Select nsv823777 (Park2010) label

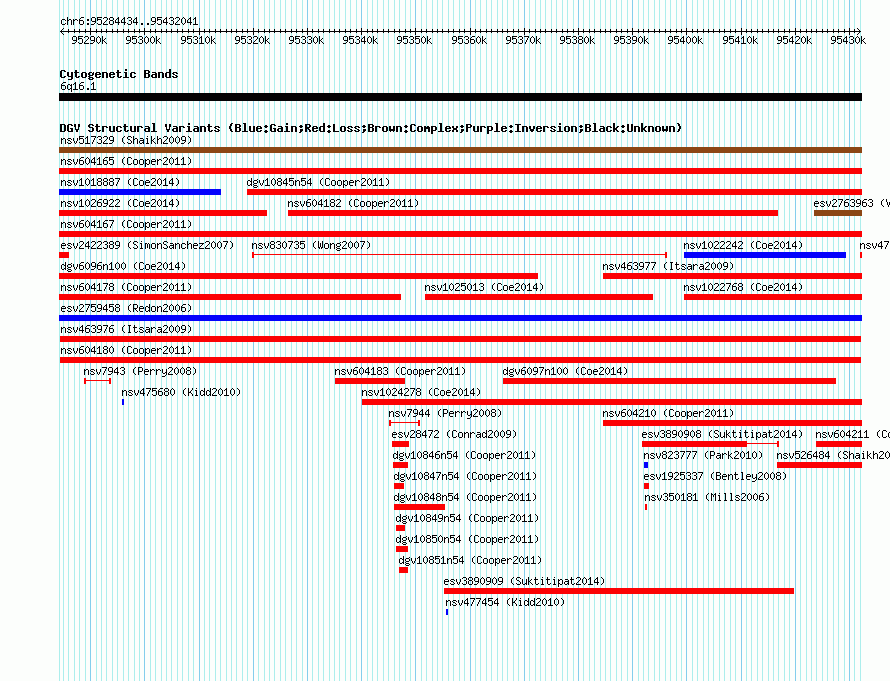pyautogui.click(x=703, y=455)
